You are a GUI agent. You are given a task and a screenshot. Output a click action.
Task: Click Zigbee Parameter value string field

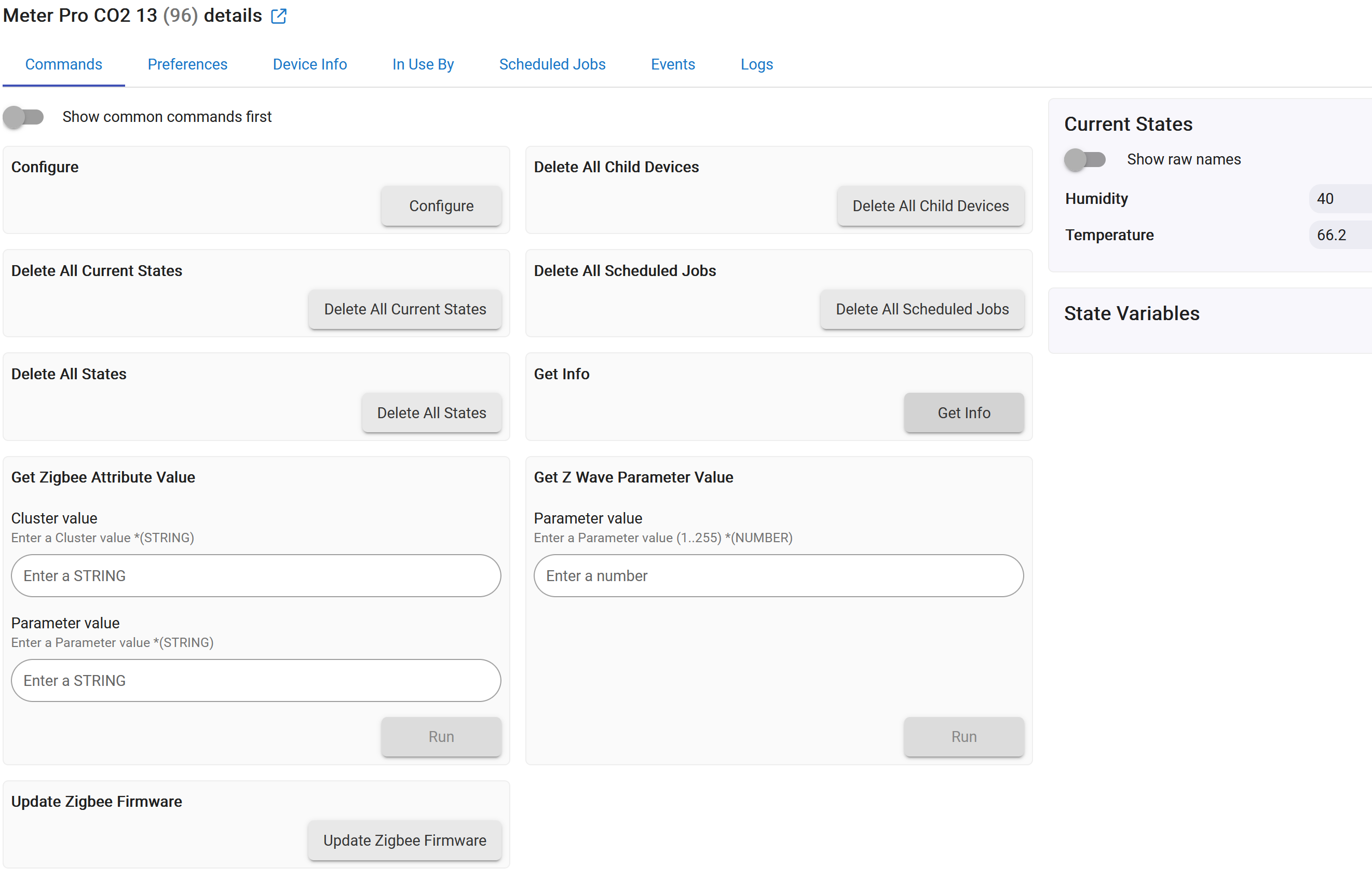click(255, 680)
